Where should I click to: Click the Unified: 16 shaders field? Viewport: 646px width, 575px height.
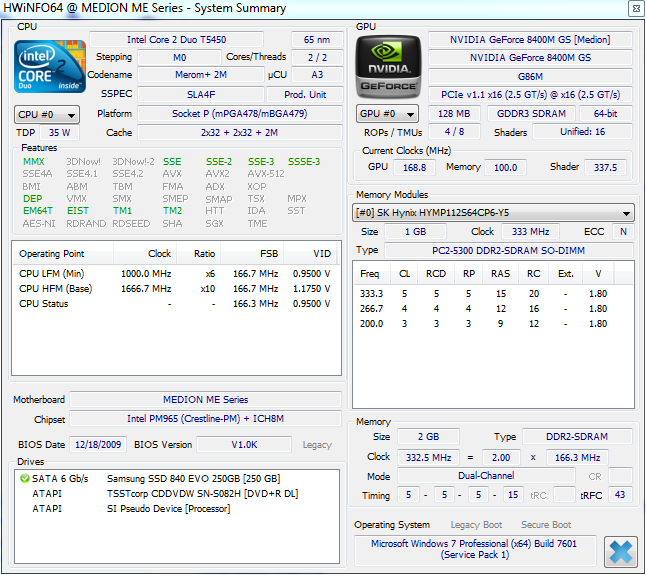[582, 132]
